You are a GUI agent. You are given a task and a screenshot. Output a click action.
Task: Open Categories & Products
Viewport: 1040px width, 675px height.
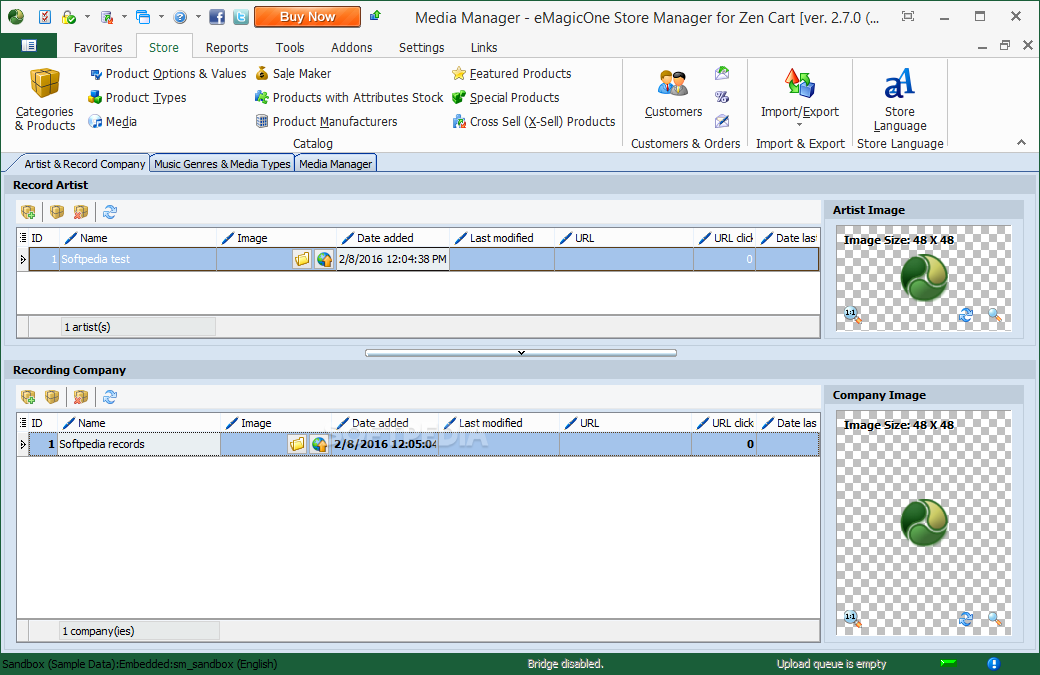point(45,99)
